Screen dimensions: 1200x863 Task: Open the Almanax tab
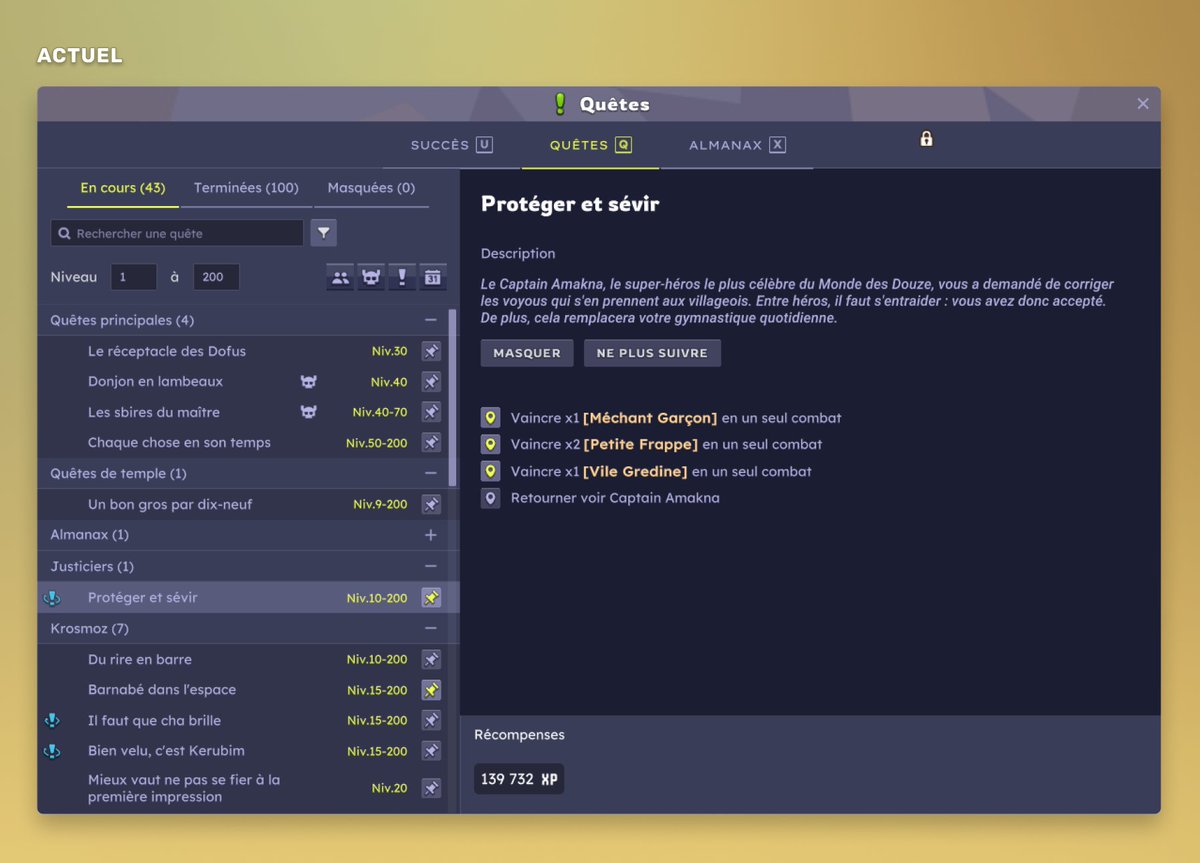tap(737, 145)
